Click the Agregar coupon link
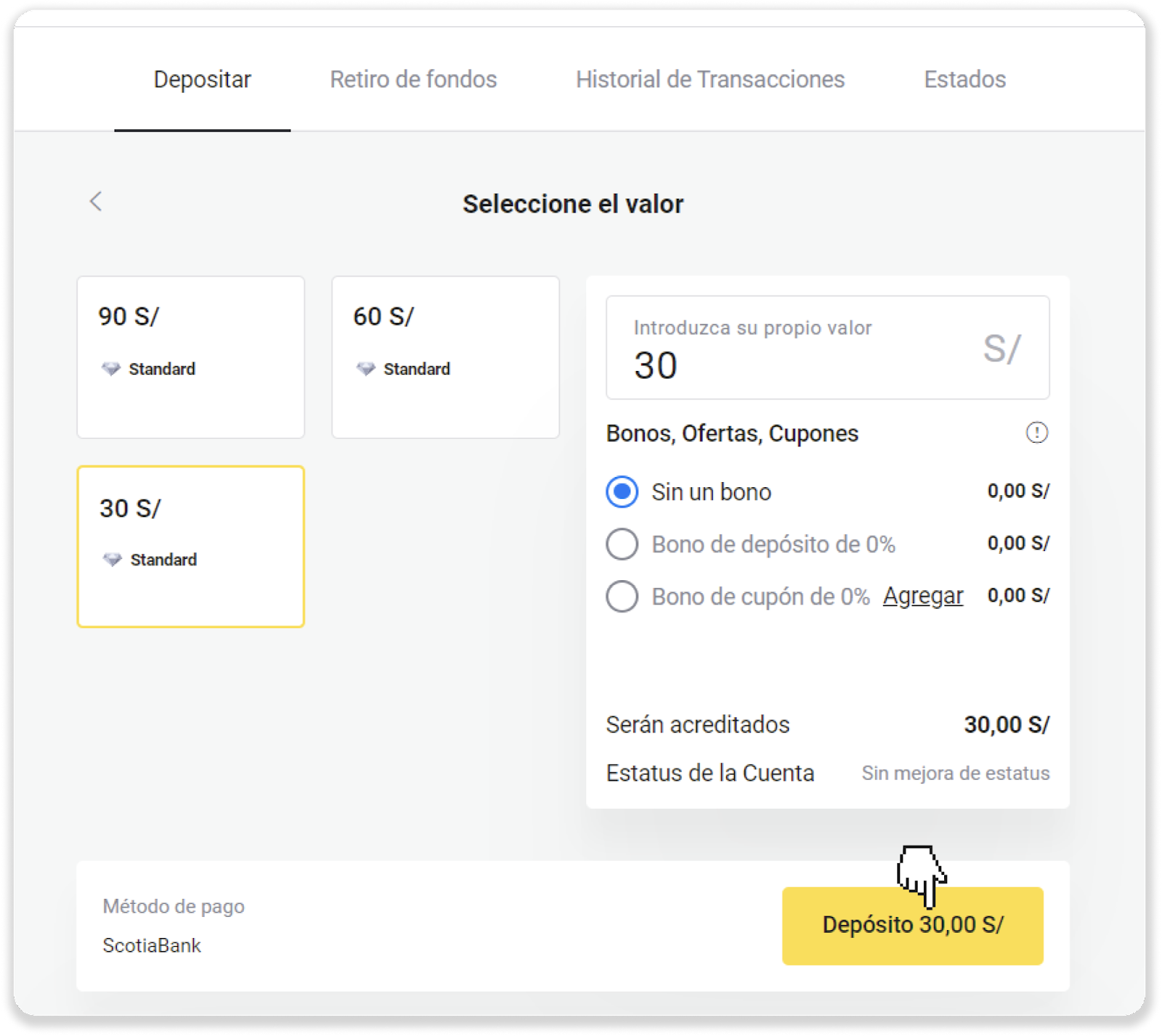This screenshot has height=1036, width=1162. (x=922, y=596)
